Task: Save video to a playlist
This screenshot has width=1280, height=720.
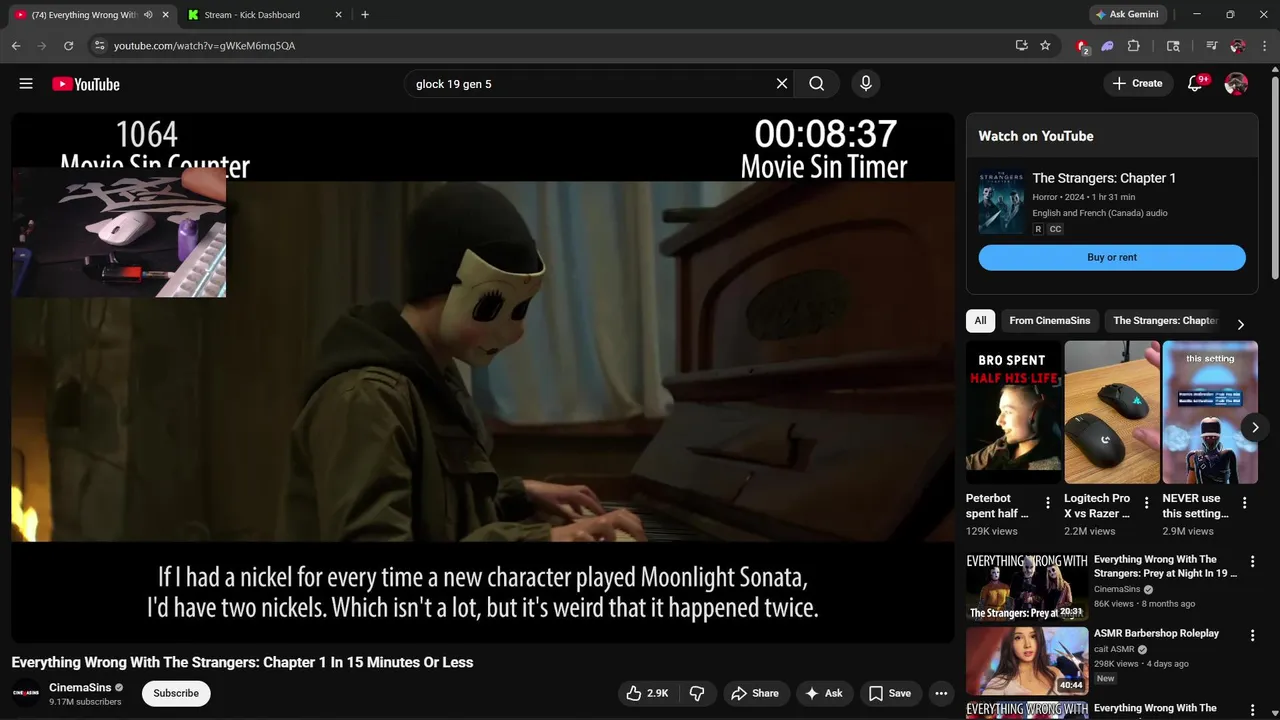Action: pos(889,693)
